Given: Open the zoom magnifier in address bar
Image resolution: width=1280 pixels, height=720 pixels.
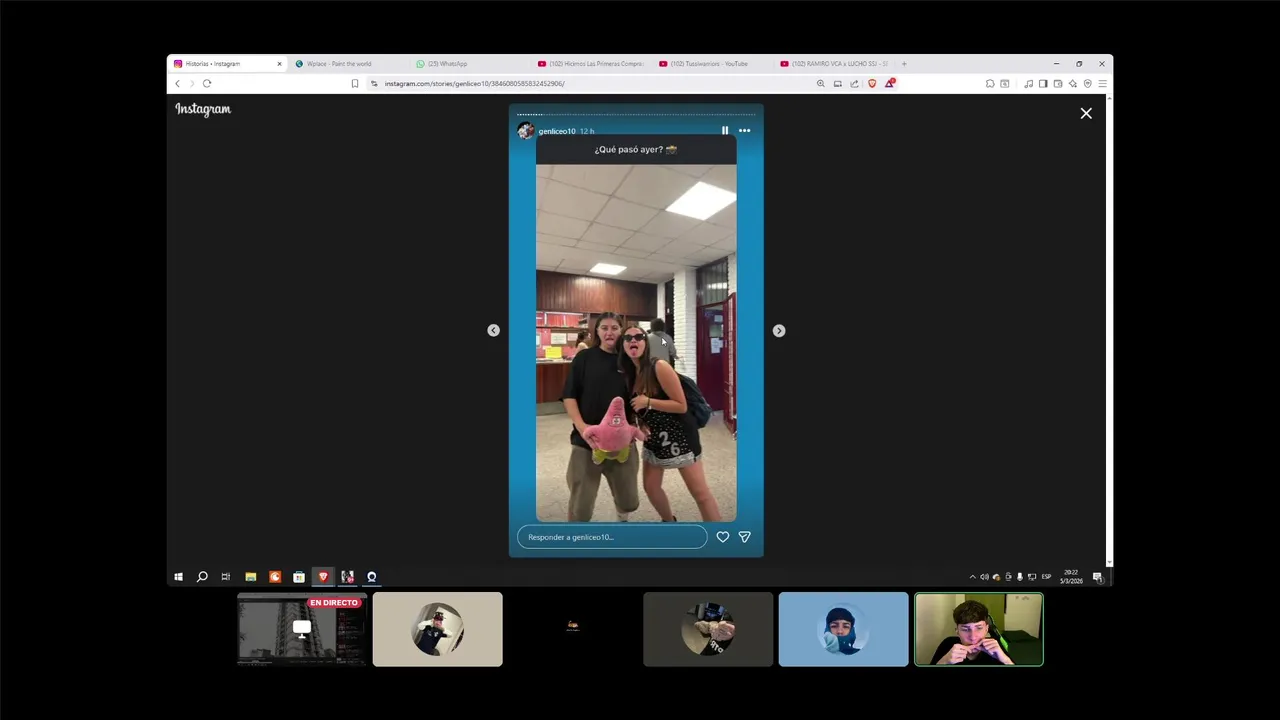Looking at the screenshot, I should coord(821,83).
